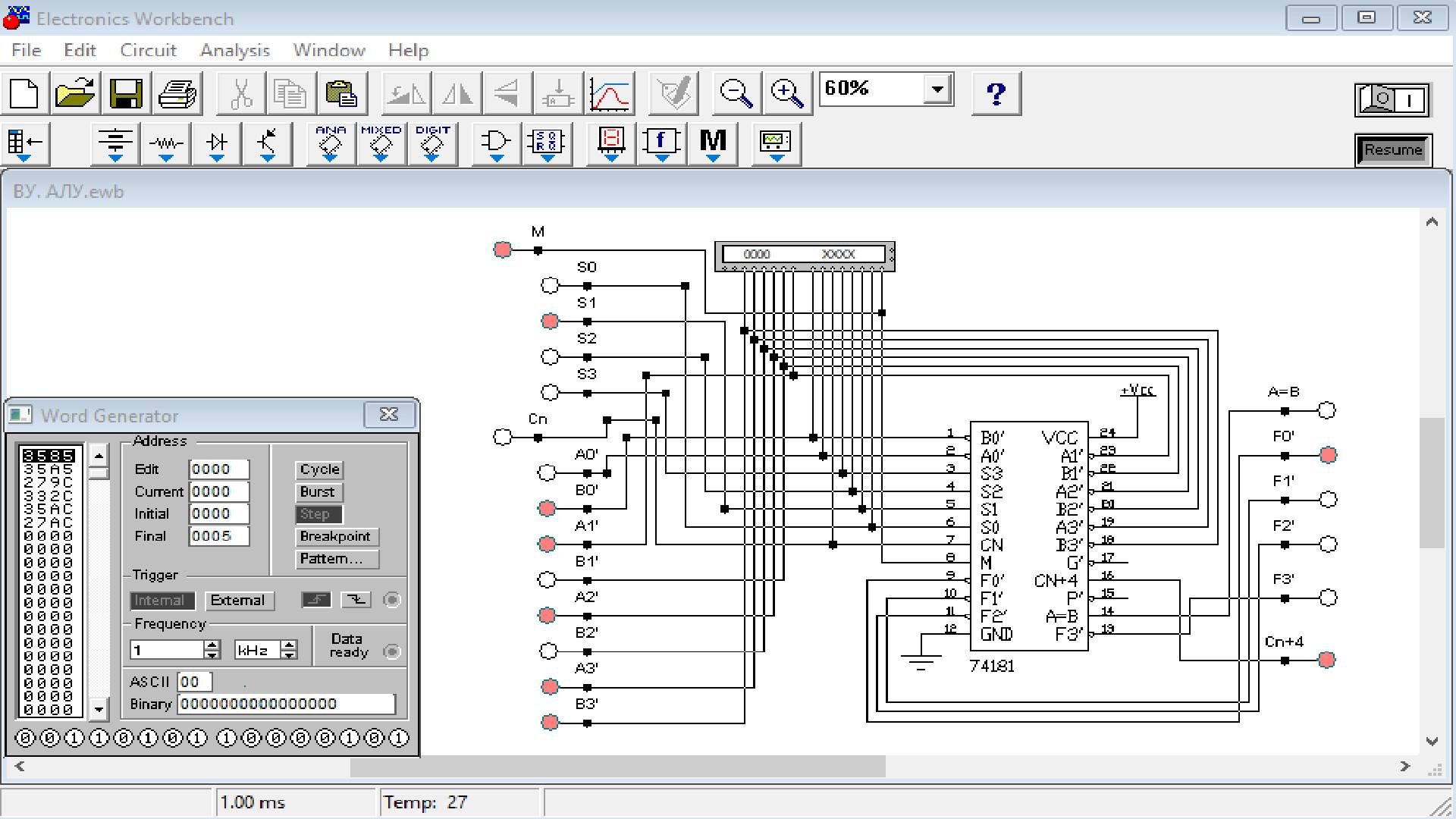The image size is (1456, 819).
Task: Open the Analysis menu
Action: point(234,50)
